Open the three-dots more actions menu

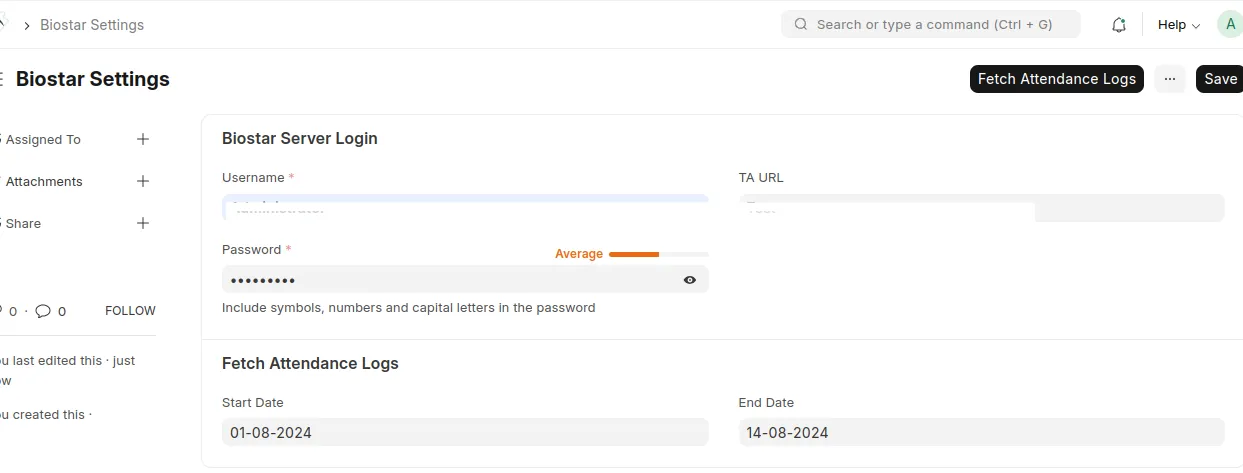[1170, 79]
